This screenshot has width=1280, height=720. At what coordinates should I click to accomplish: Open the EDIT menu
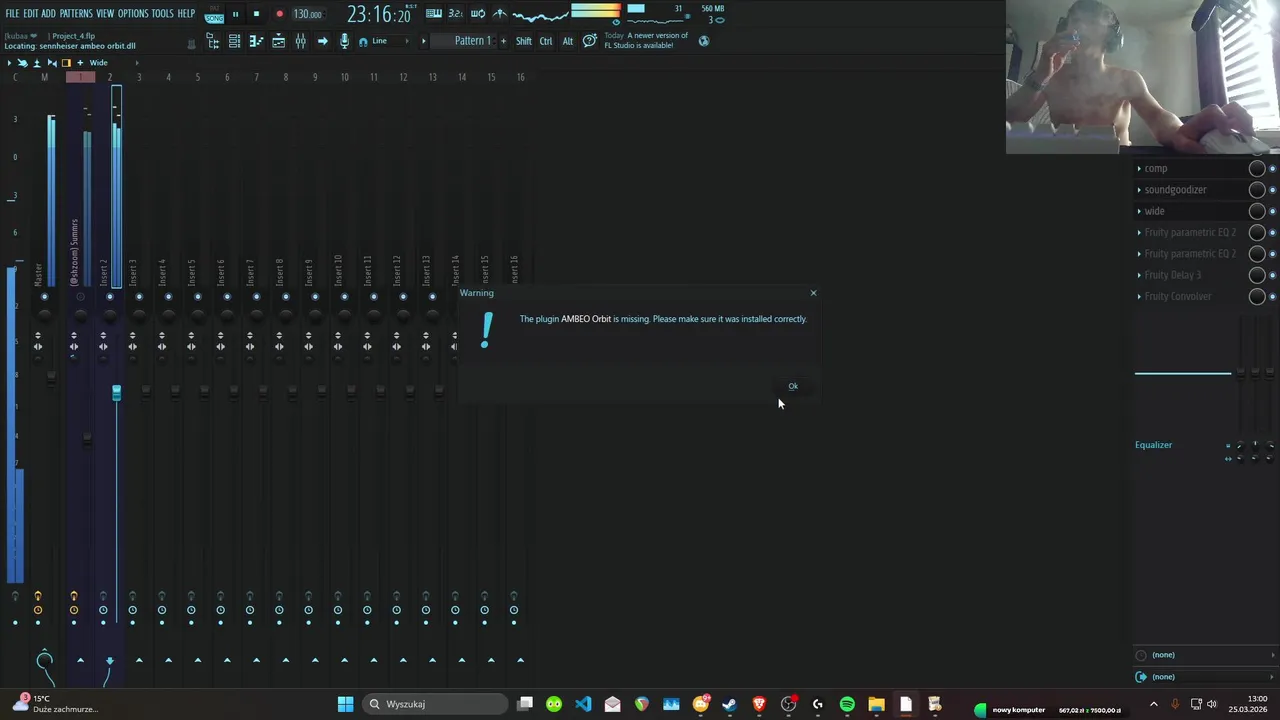tap(30, 14)
